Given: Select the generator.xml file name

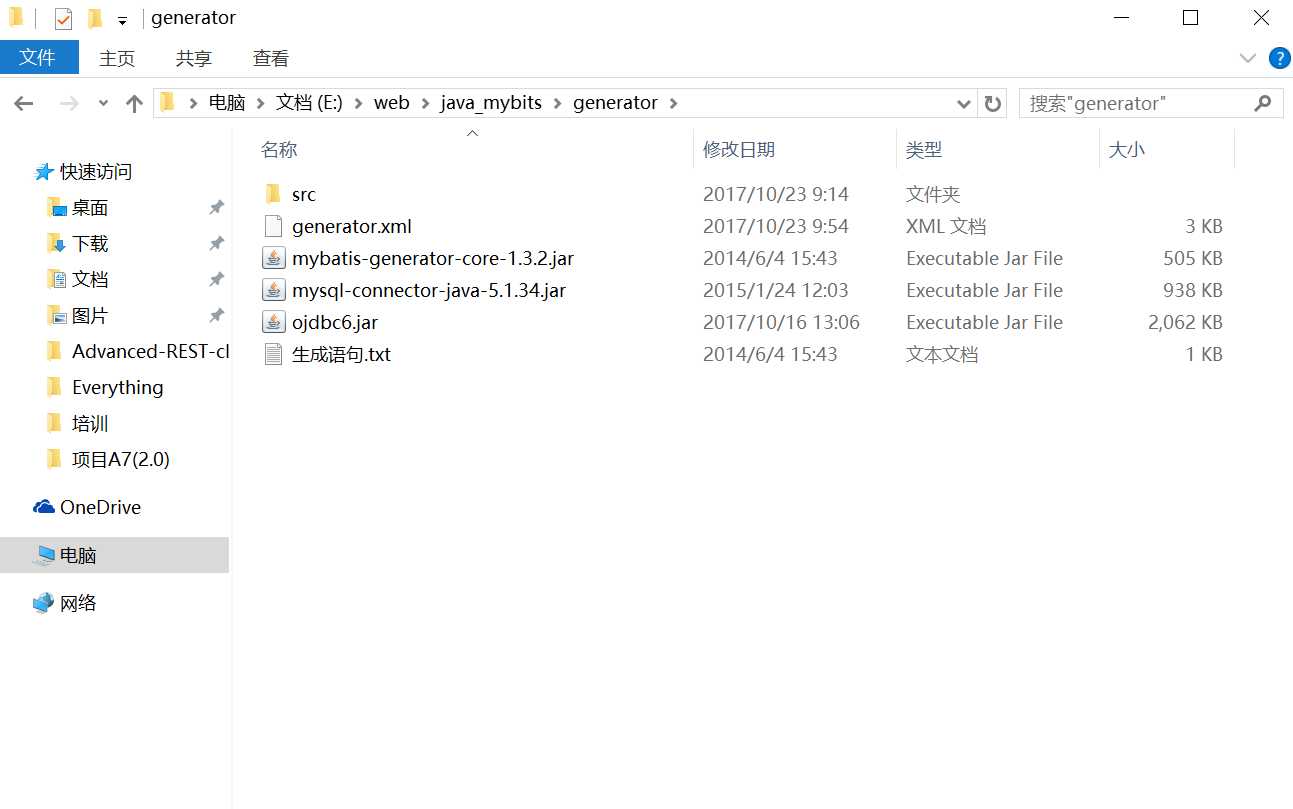Looking at the screenshot, I should [352, 226].
